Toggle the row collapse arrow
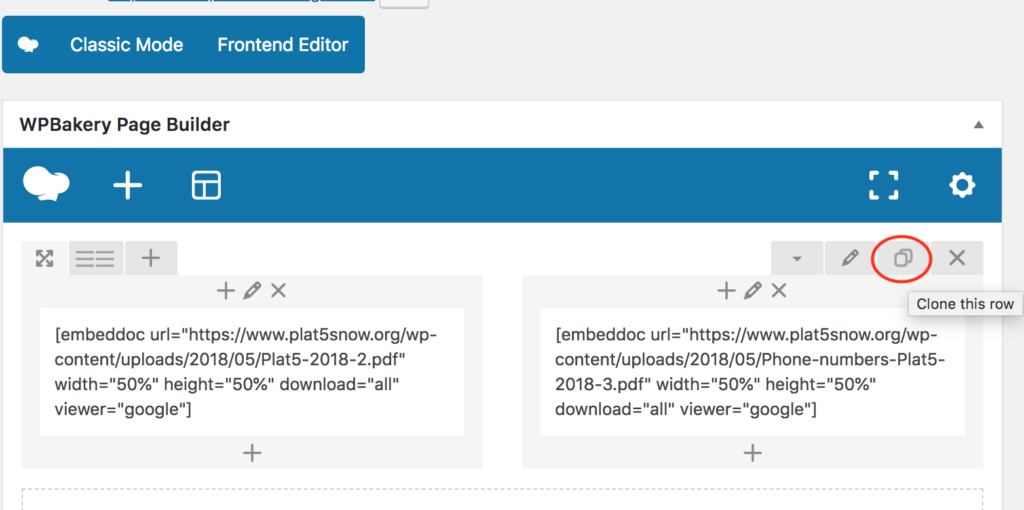 point(797,259)
